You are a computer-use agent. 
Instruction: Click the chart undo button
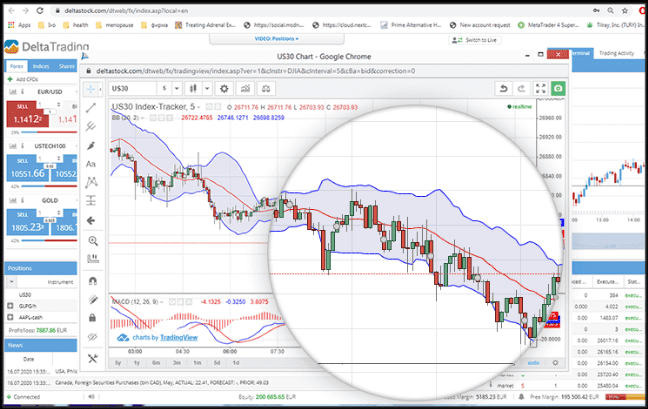tap(503, 88)
